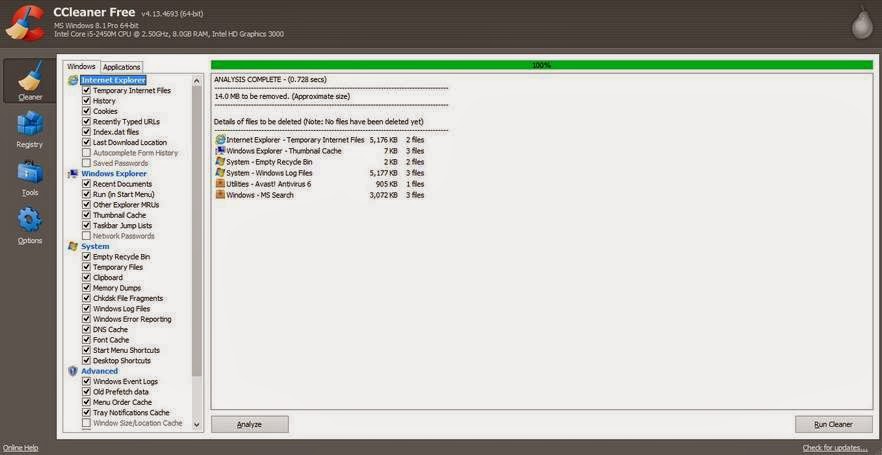
Task: Toggle the Taskbar Jump Lists checkbox
Action: (86, 226)
